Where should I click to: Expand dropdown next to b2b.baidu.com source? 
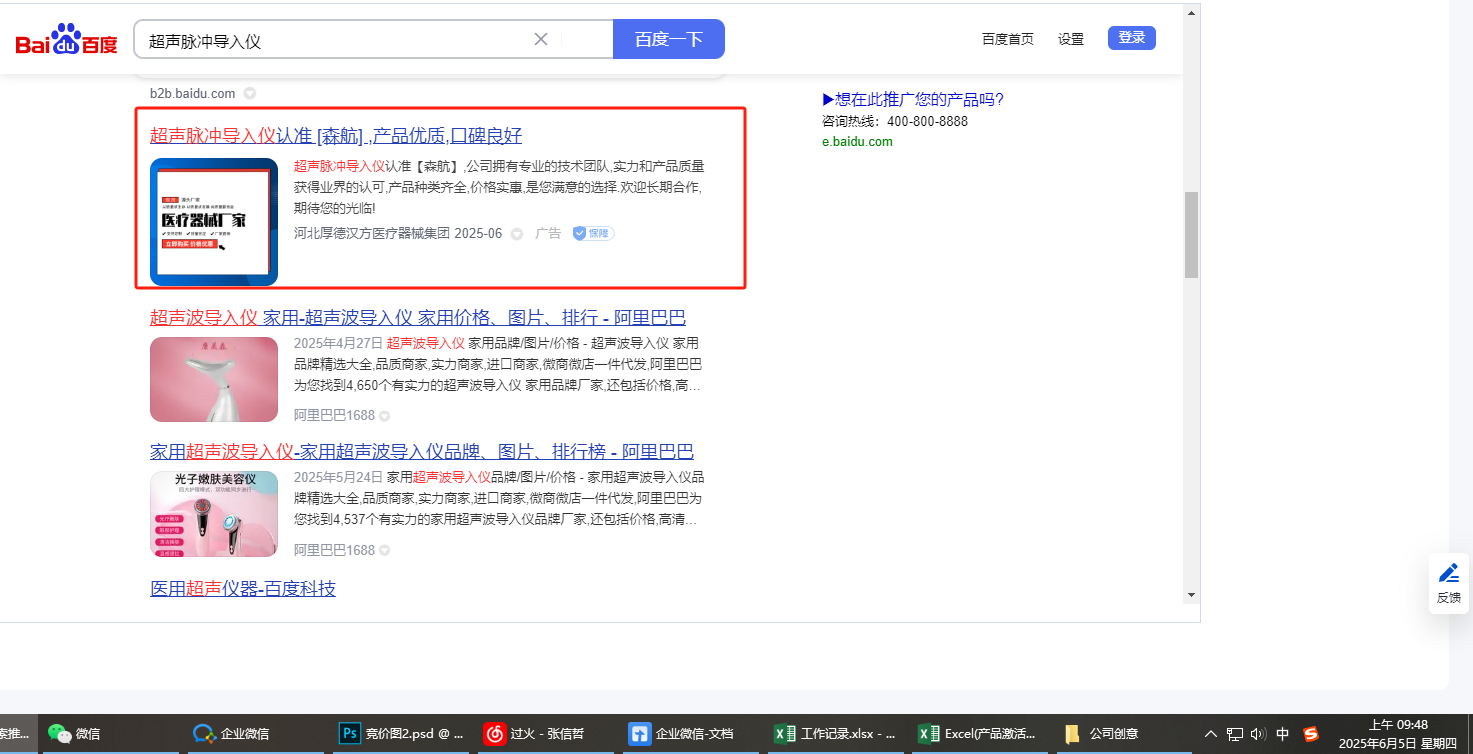(250, 93)
